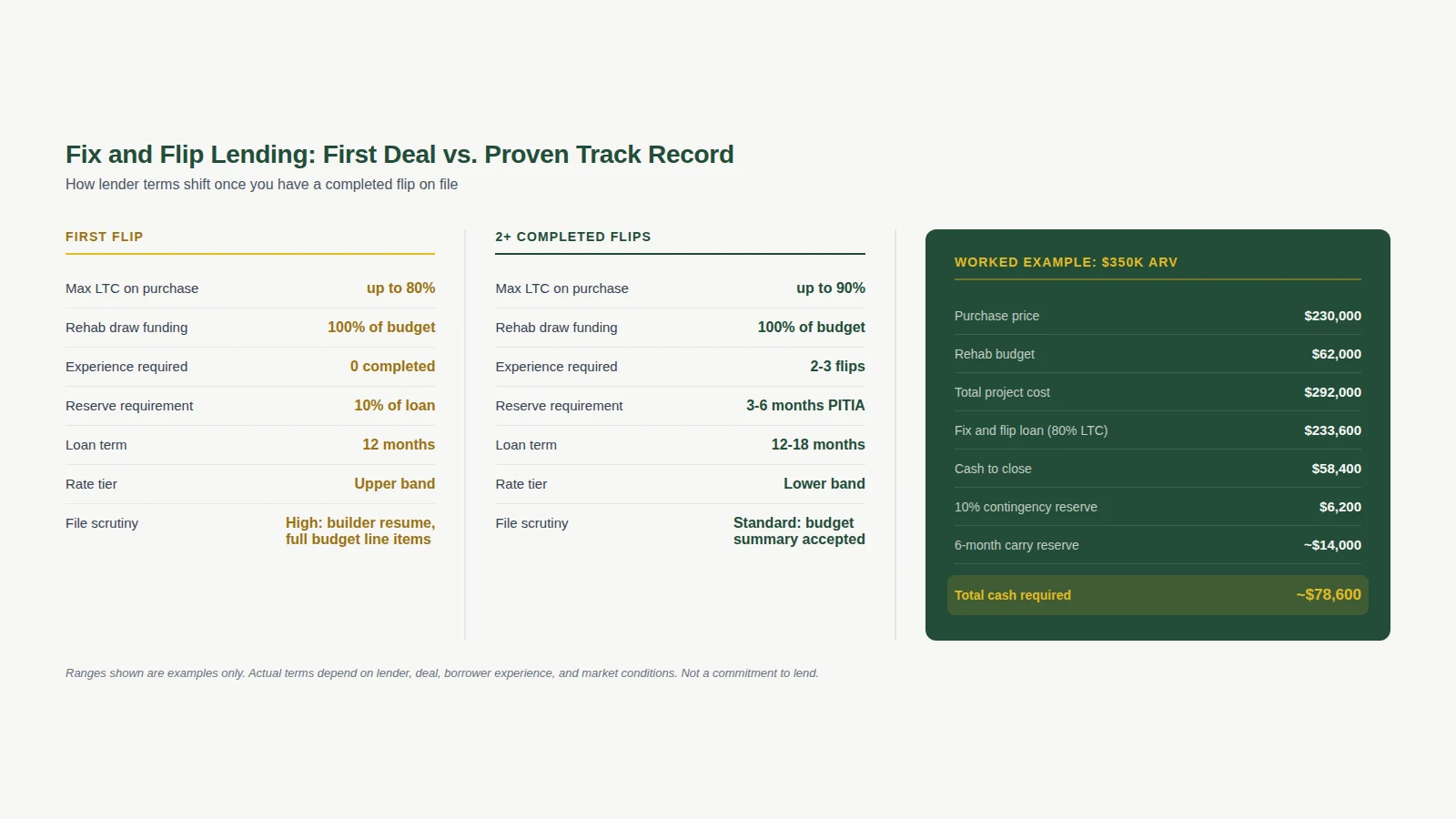
Task: Select the subtitle 'How lender terms shift once you have a completed flip on file'
Action: tap(261, 184)
